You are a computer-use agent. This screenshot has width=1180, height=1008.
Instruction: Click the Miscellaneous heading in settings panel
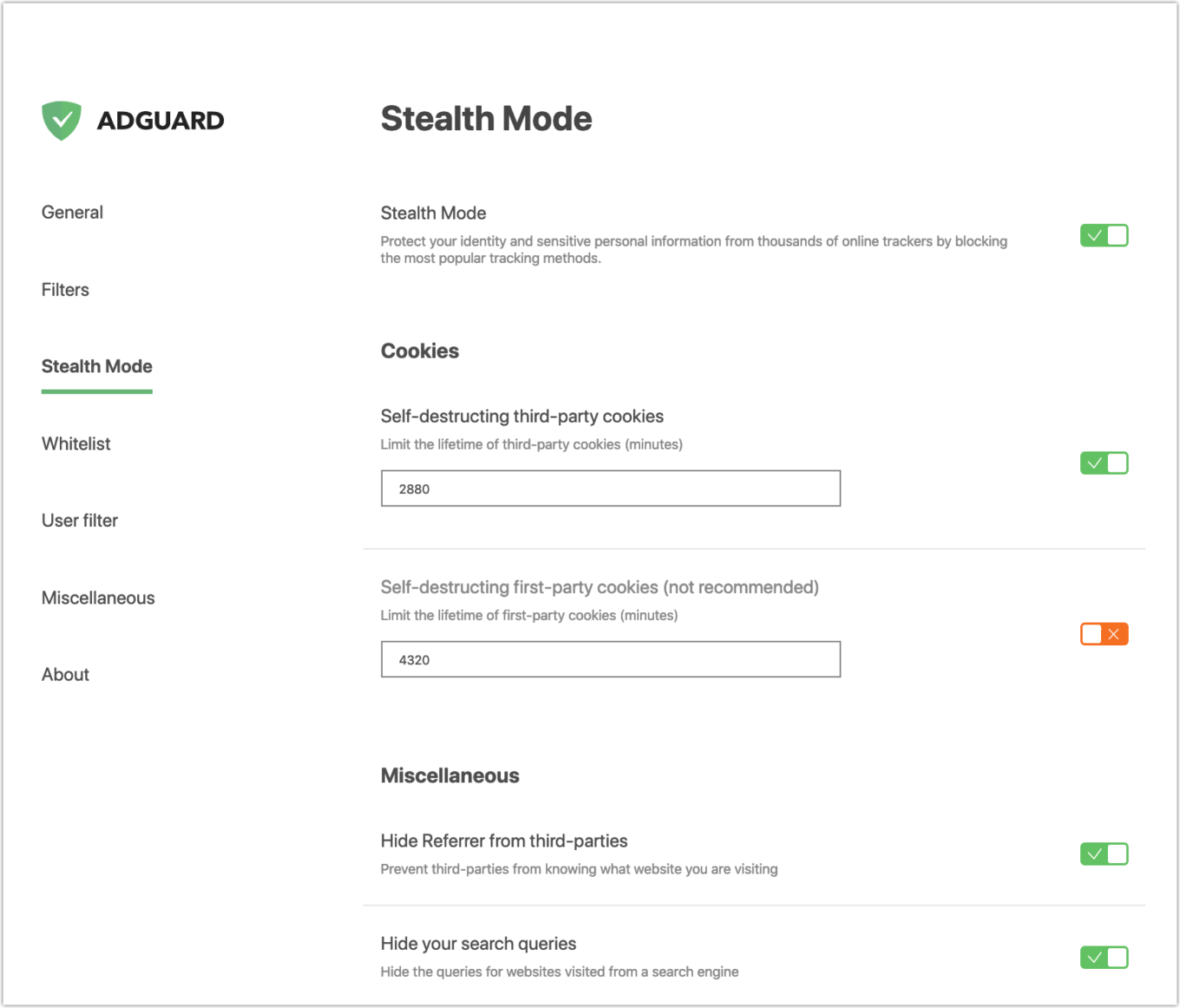449,776
